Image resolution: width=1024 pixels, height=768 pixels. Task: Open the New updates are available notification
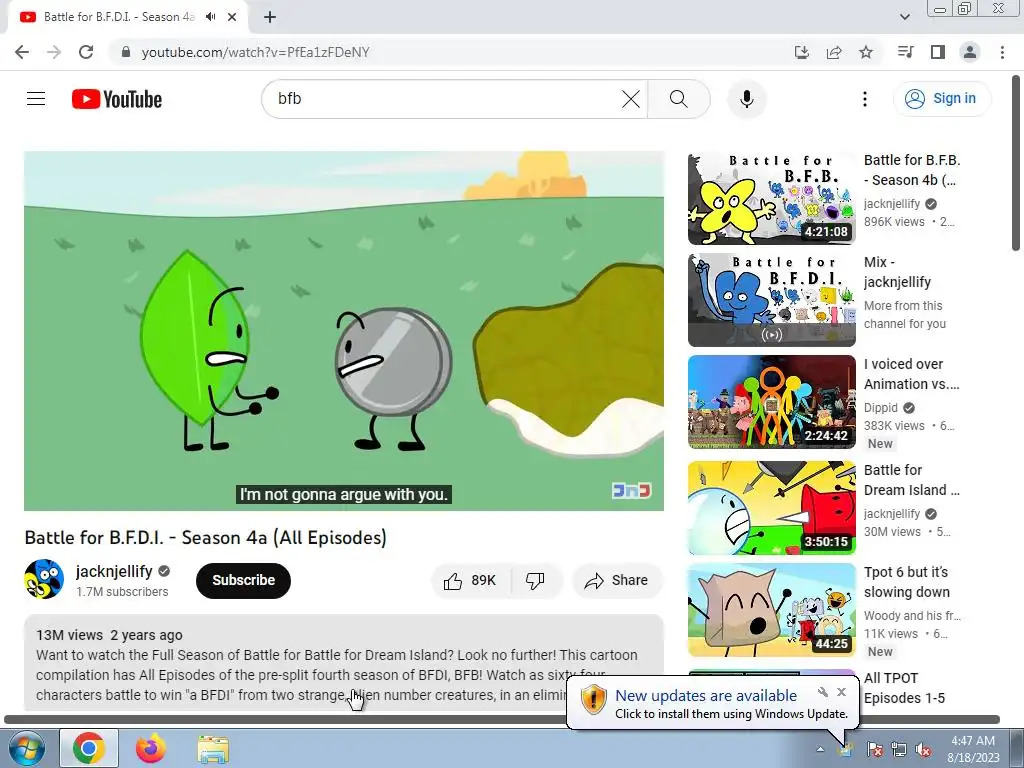706,696
